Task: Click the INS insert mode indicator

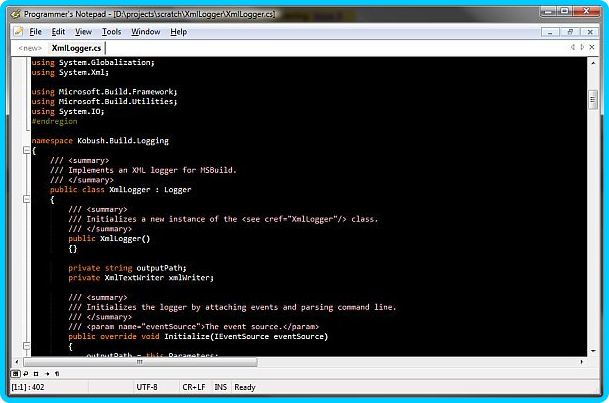Action: click(221, 387)
